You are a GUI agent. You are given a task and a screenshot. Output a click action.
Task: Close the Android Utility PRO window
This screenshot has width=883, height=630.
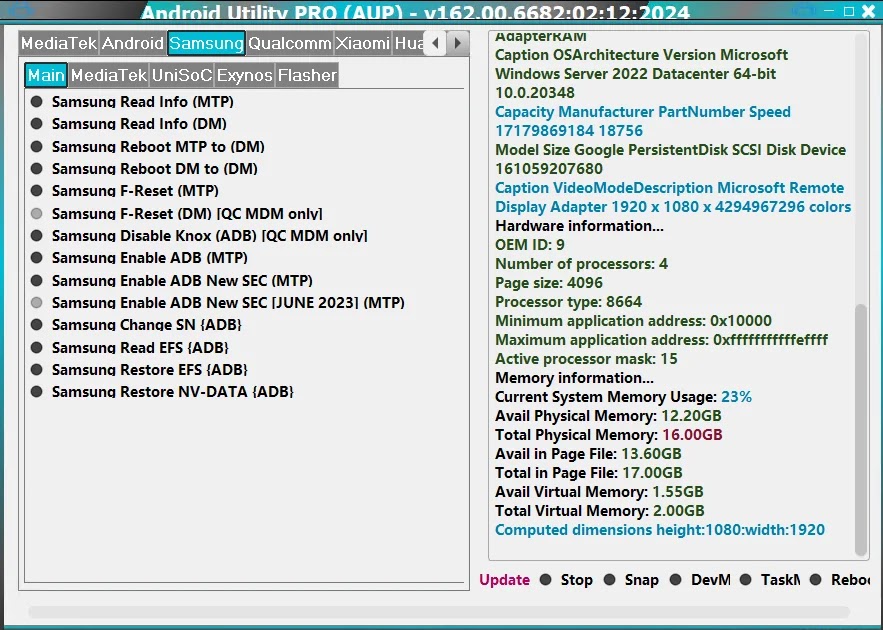(x=869, y=11)
